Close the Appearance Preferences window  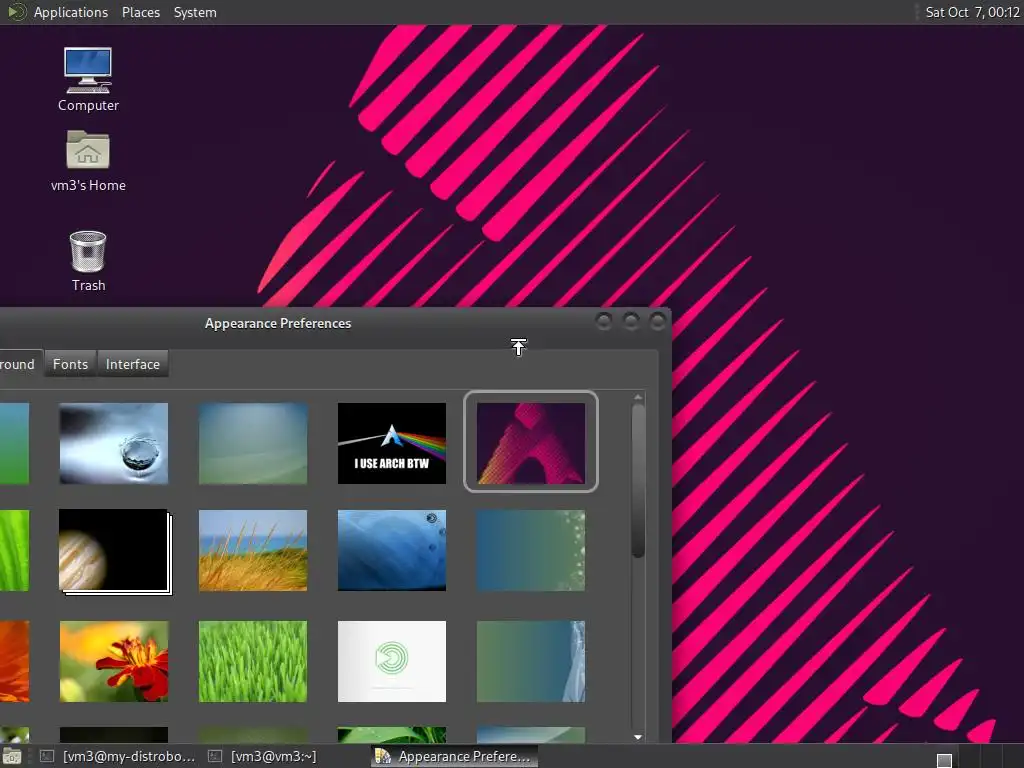[x=658, y=321]
